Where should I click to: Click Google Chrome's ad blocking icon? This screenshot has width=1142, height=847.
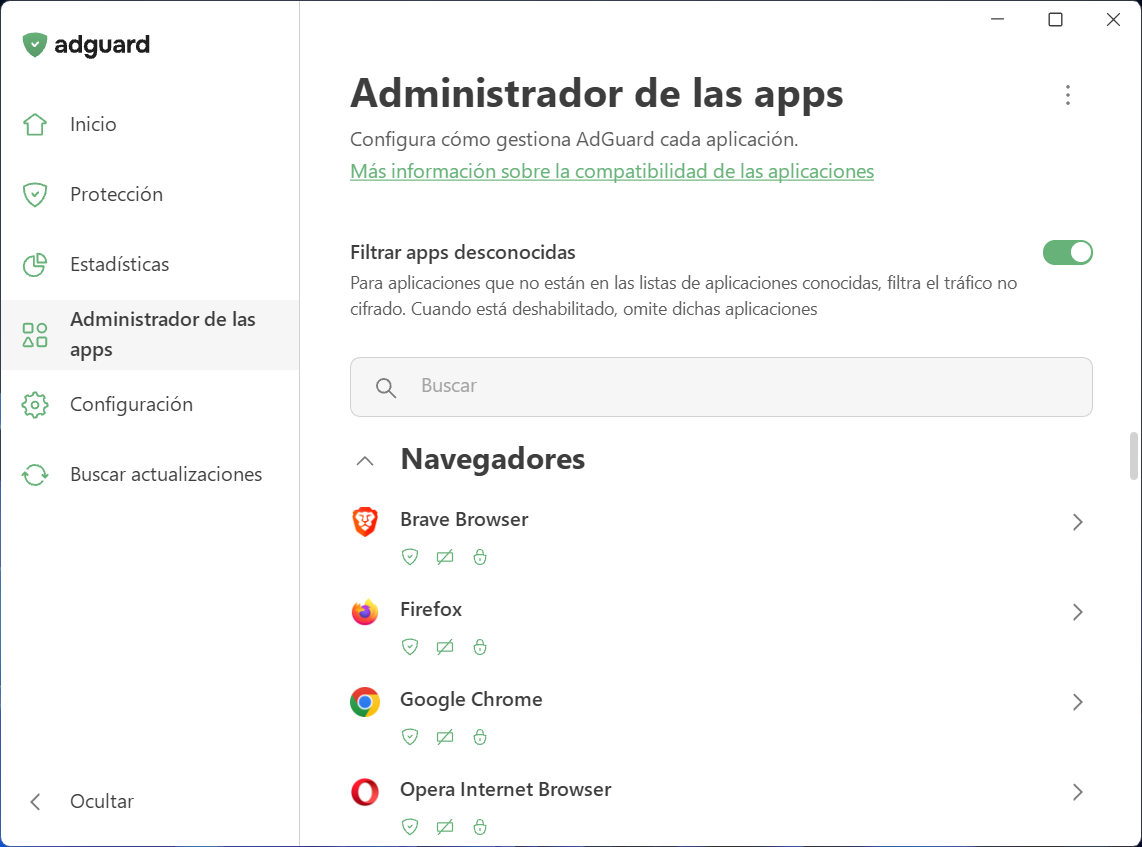point(445,737)
